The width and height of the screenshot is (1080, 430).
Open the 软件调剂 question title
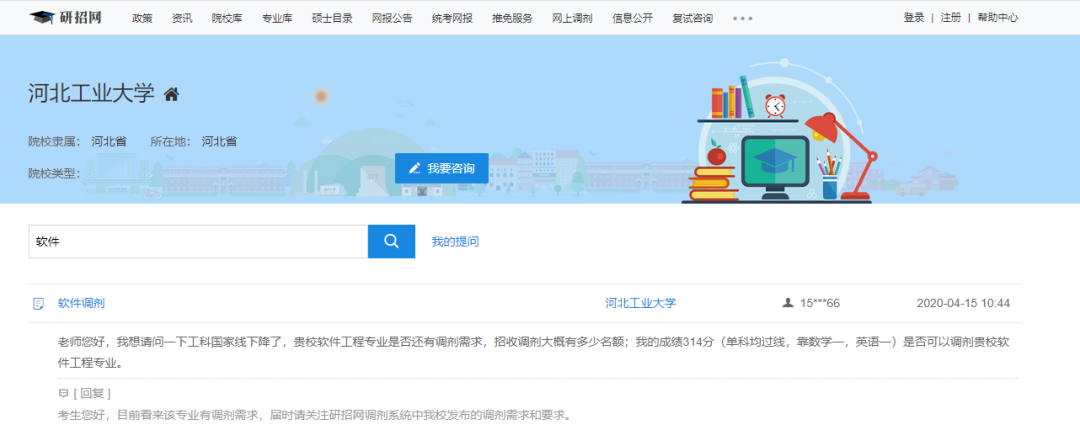(x=81, y=303)
